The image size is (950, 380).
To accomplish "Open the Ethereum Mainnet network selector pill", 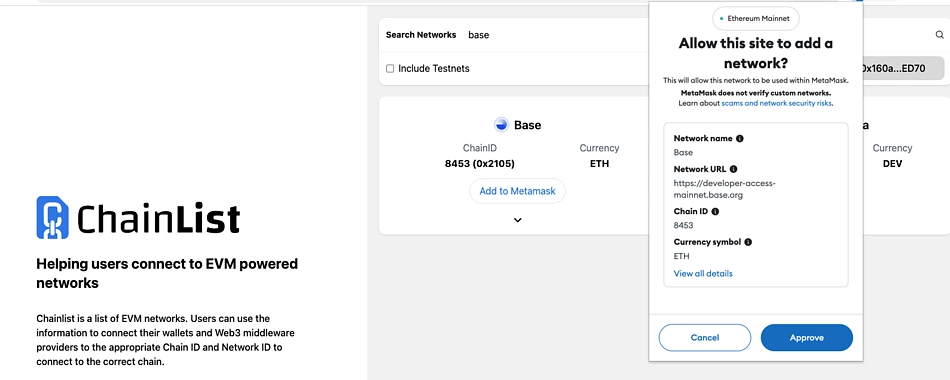I will pos(756,19).
